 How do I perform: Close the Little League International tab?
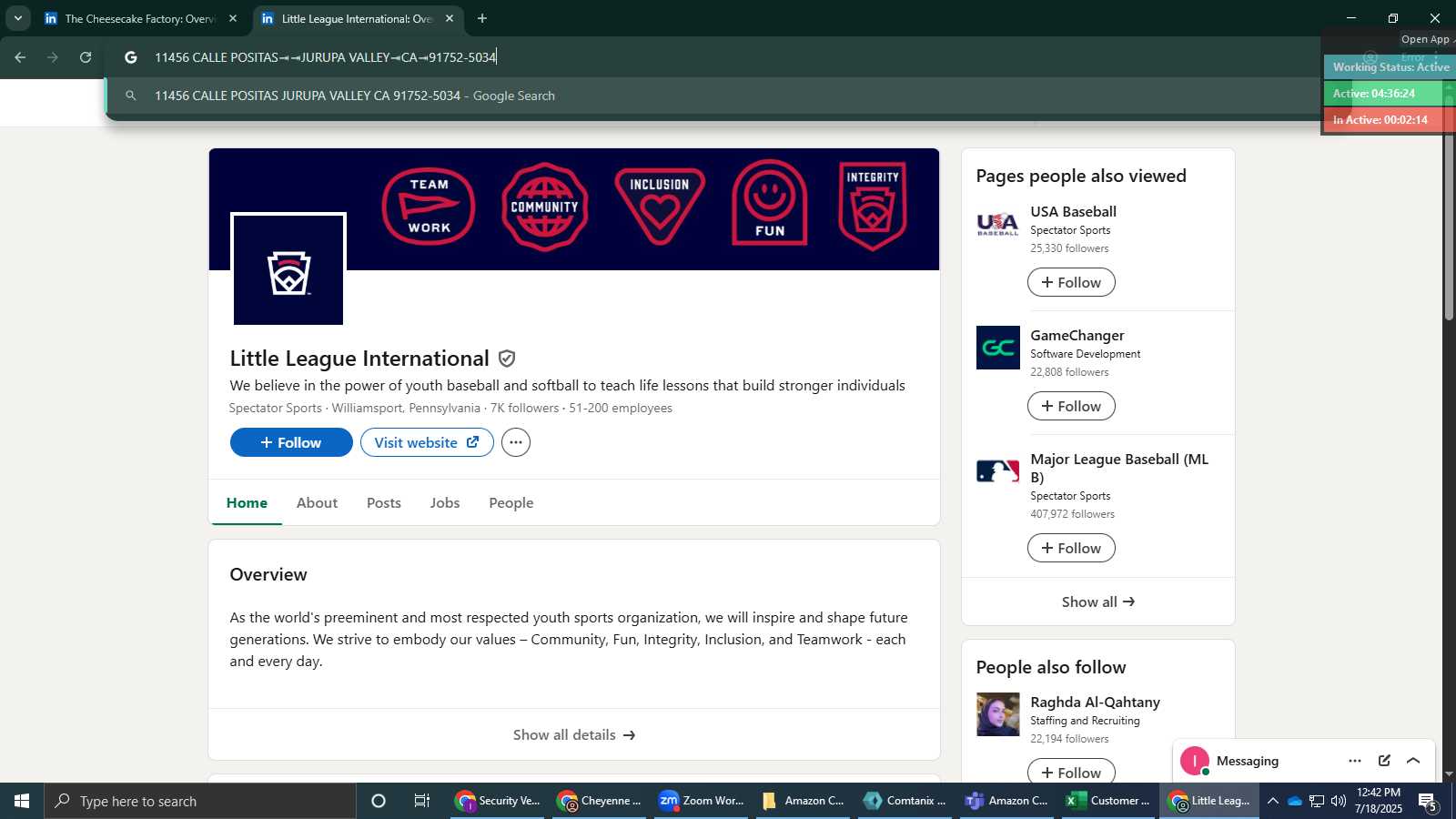point(449,18)
